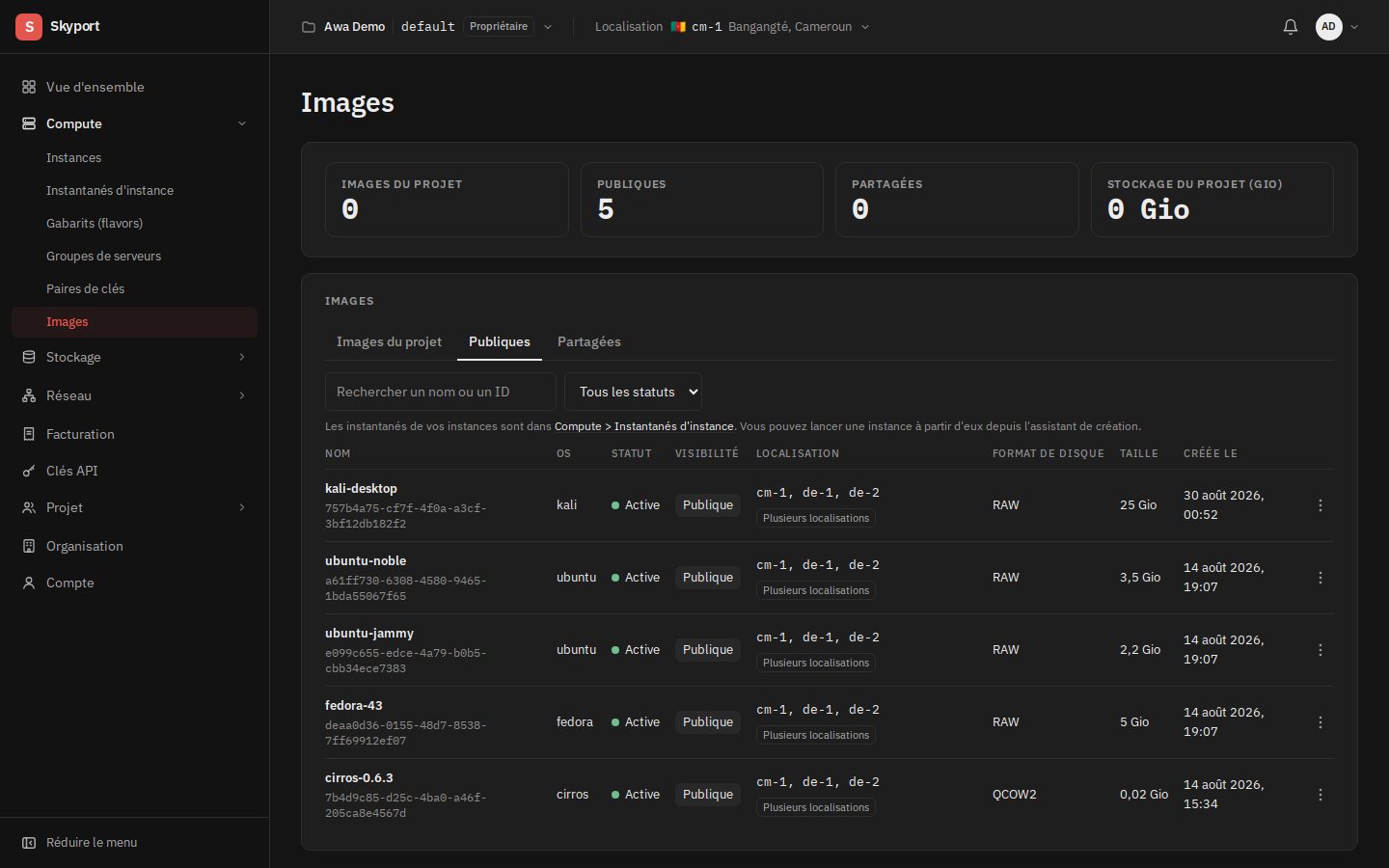The height and width of the screenshot is (868, 1389).
Task: Open Instantanés d'instance in the sidebar
Action: pos(134,191)
